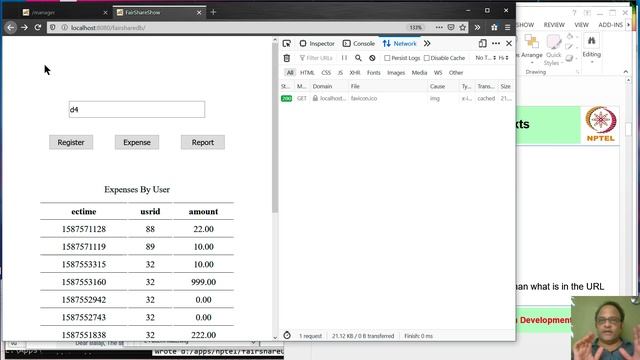This screenshot has width=640, height=360.
Task: Click the text field containing d4
Action: tap(137, 109)
